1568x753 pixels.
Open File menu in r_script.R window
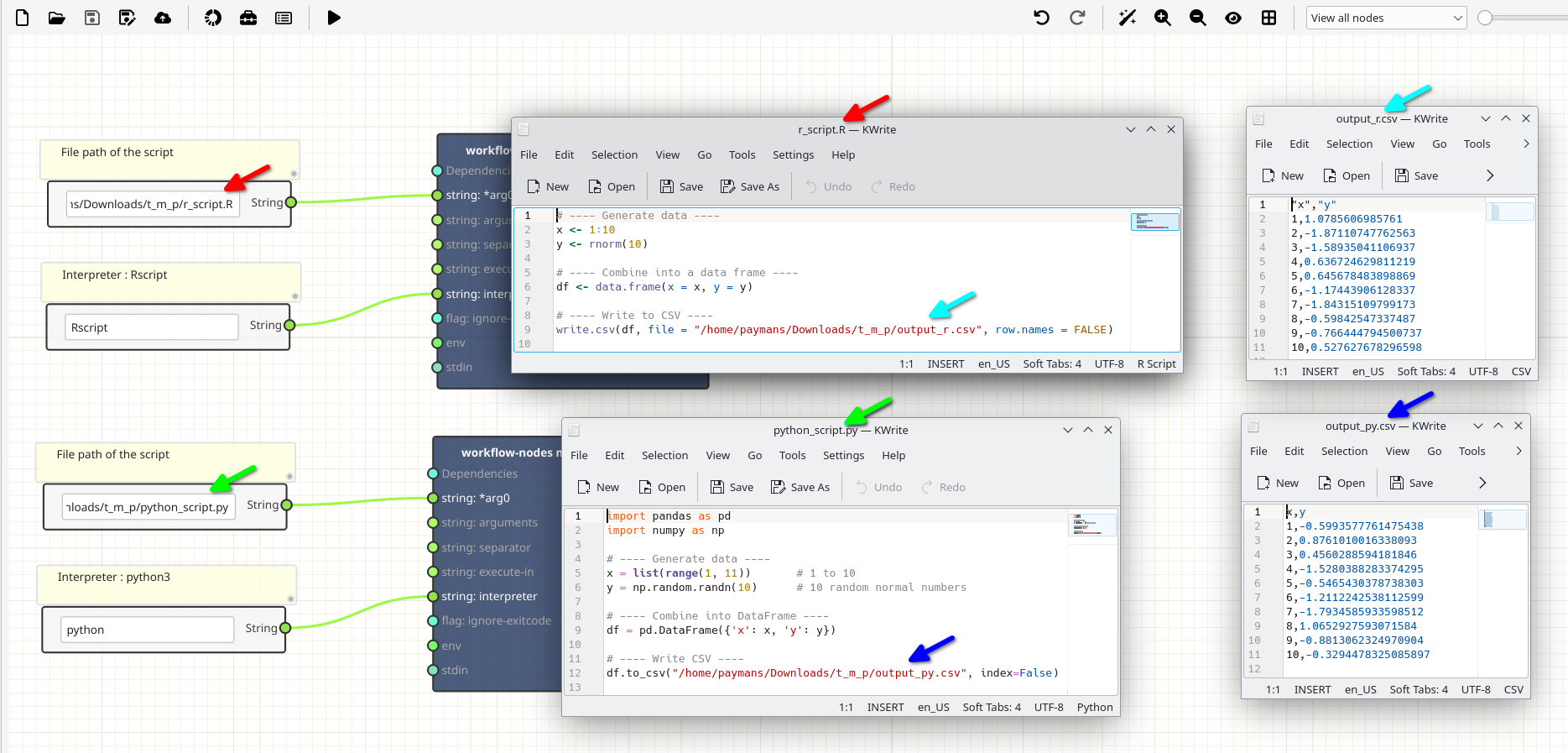(529, 154)
